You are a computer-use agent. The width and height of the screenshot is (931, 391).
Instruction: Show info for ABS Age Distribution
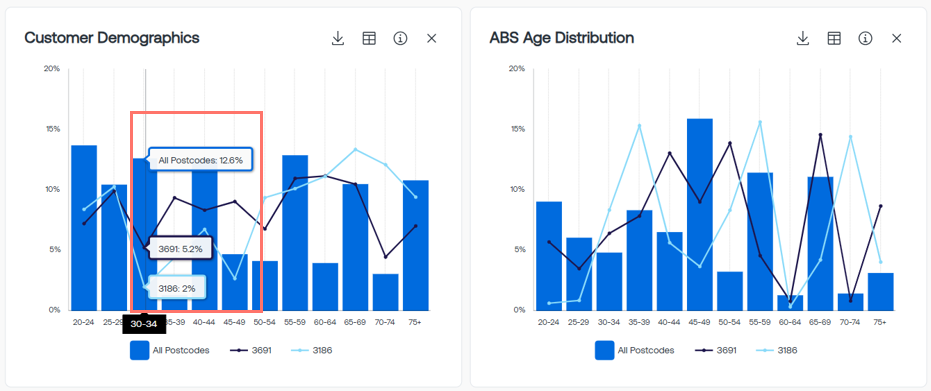(x=866, y=39)
